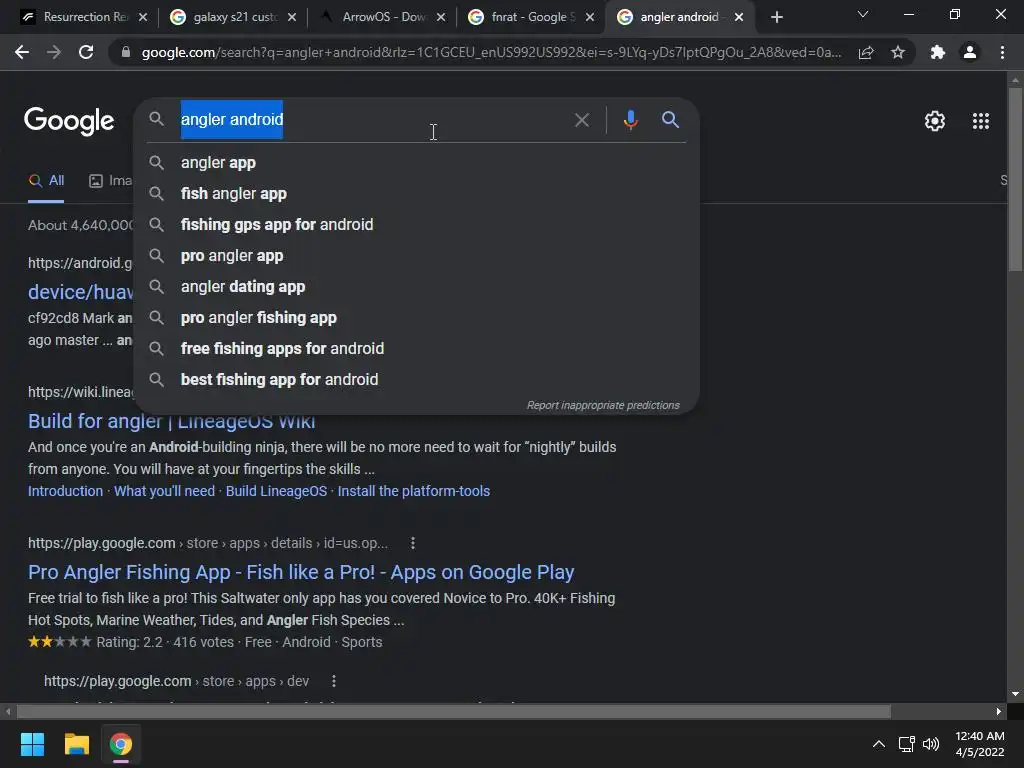Go to the Google homepage logo

[69, 121]
